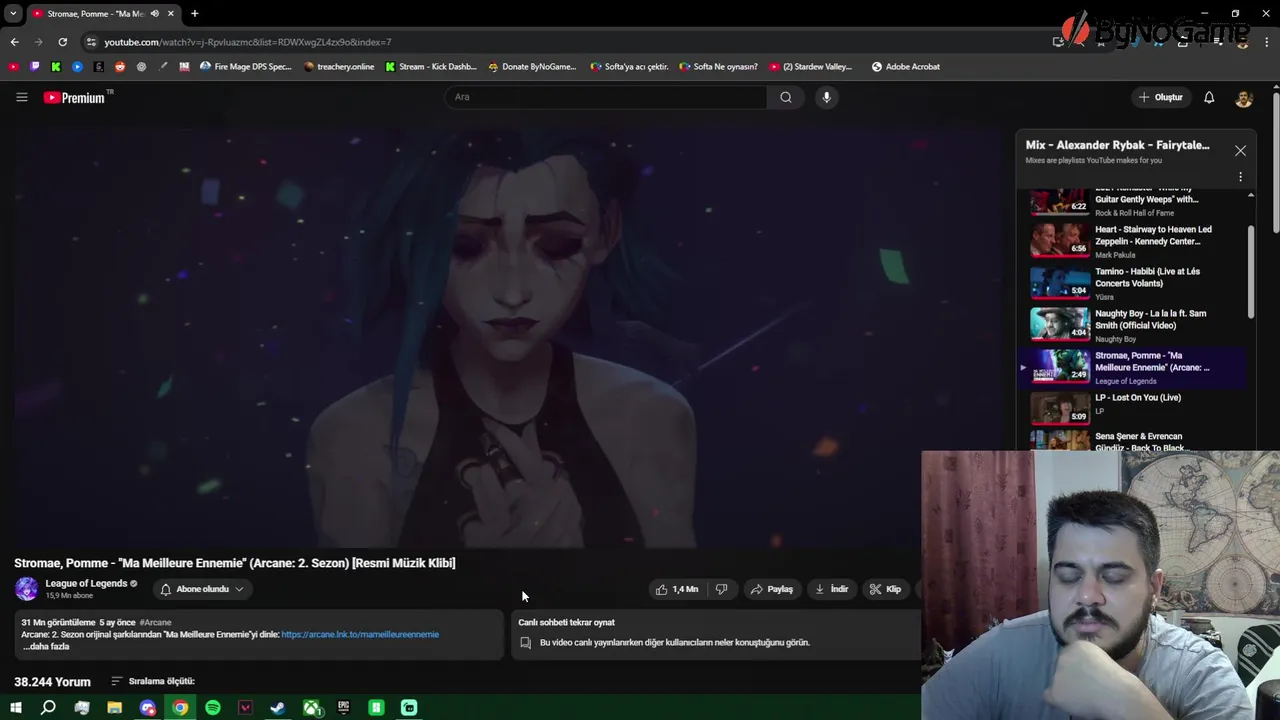The image size is (1280, 720).
Task: Open League of Legends channel avatar
Action: 27,589
